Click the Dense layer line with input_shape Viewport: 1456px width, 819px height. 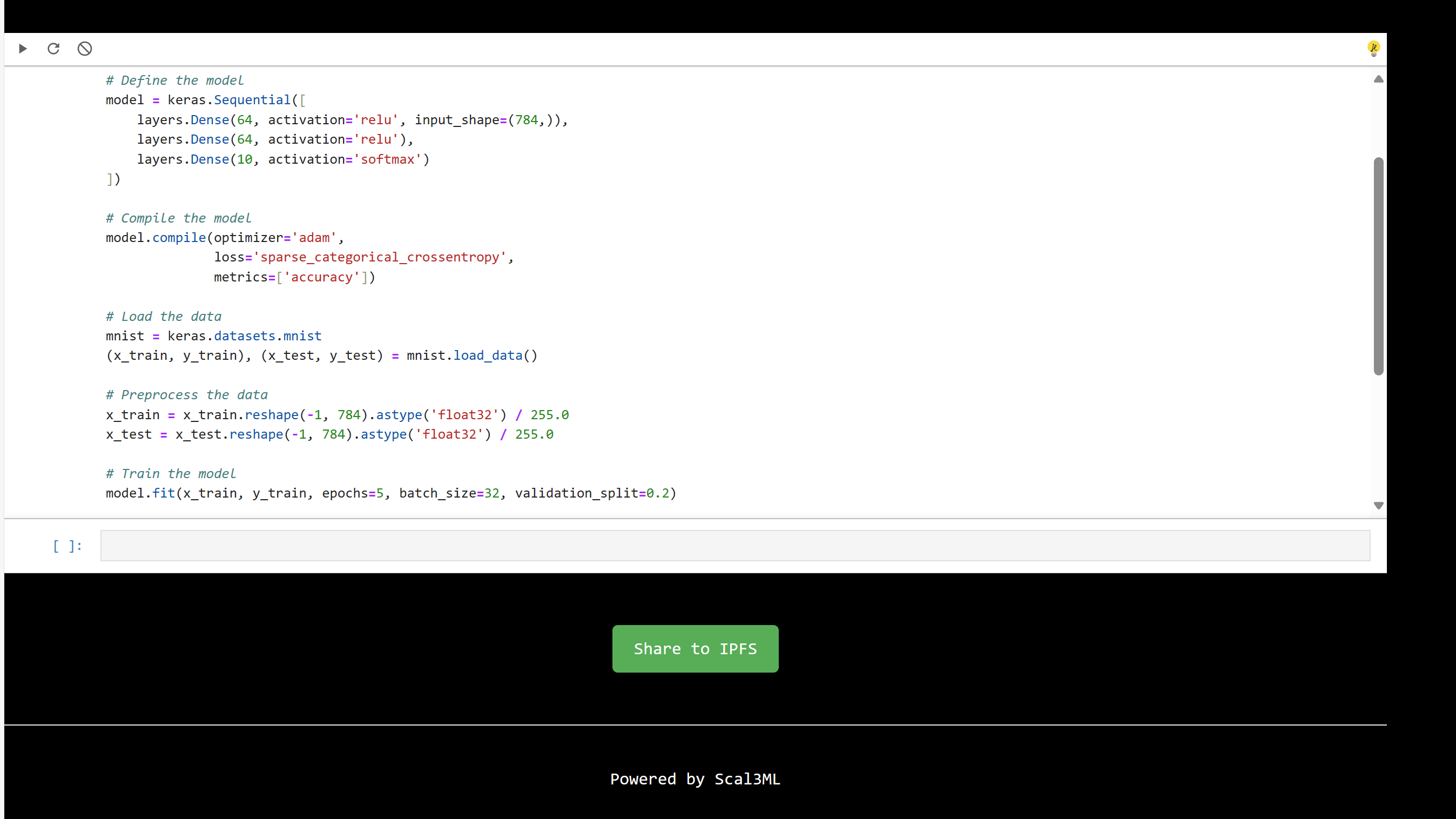(352, 120)
